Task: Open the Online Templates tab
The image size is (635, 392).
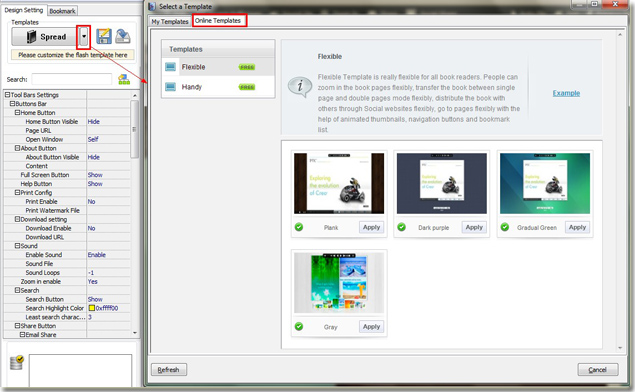Action: pyautogui.click(x=218, y=20)
